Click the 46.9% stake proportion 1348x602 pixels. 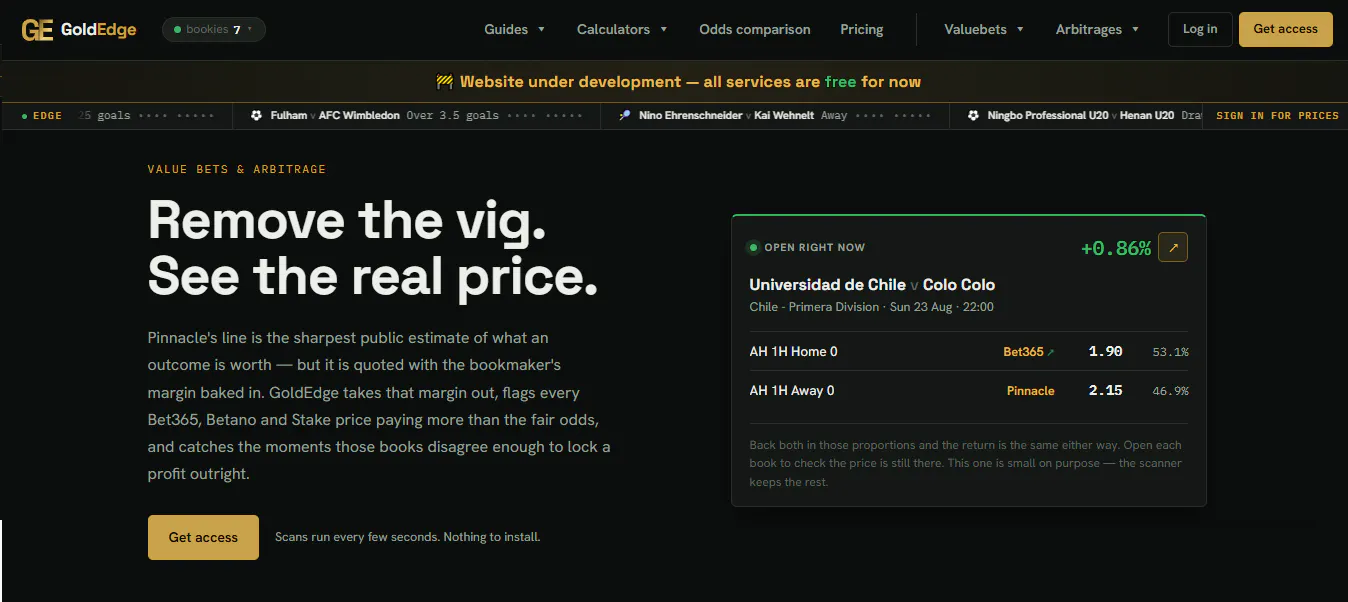tap(1170, 391)
